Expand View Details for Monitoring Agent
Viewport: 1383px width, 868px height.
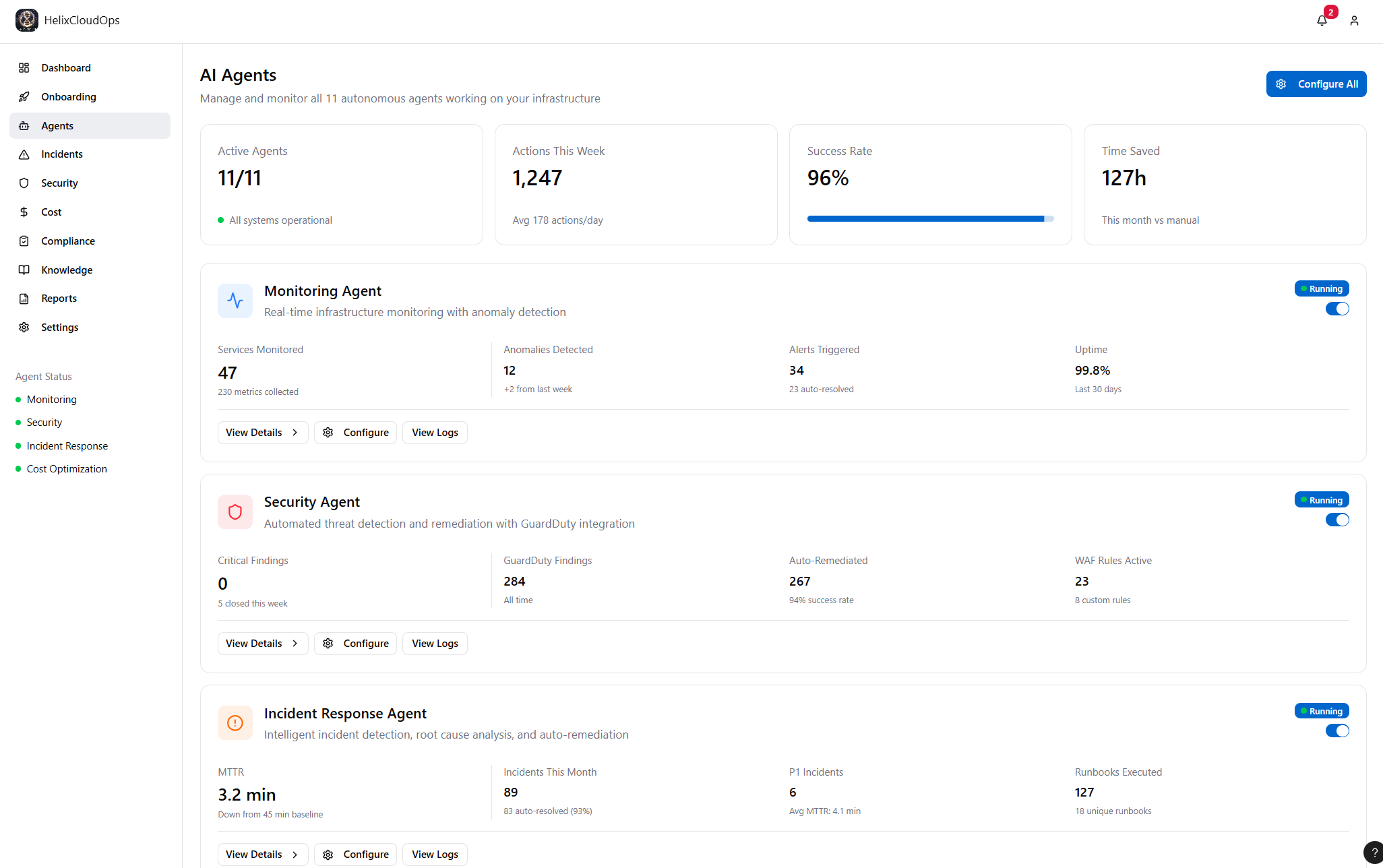[262, 433]
